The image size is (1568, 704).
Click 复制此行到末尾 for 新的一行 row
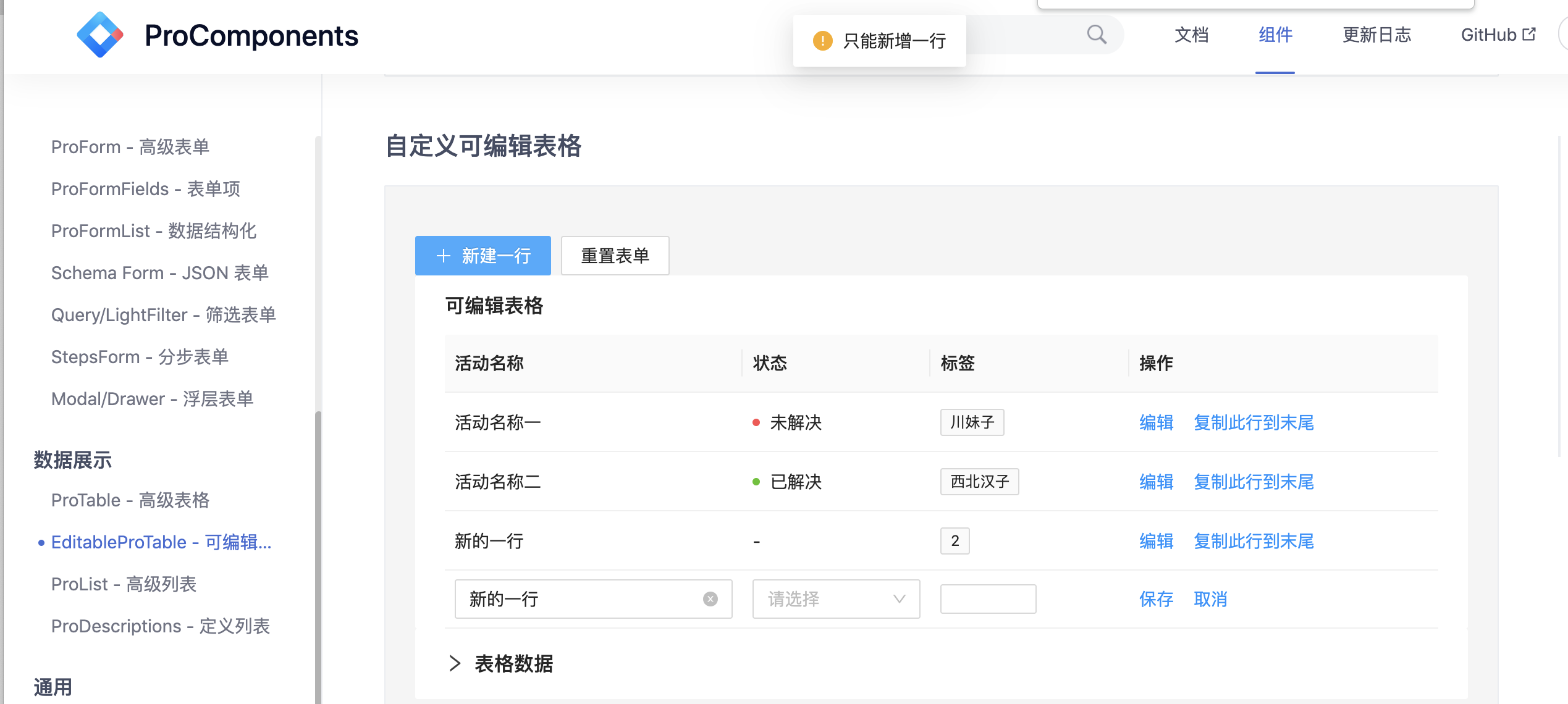tap(1254, 541)
